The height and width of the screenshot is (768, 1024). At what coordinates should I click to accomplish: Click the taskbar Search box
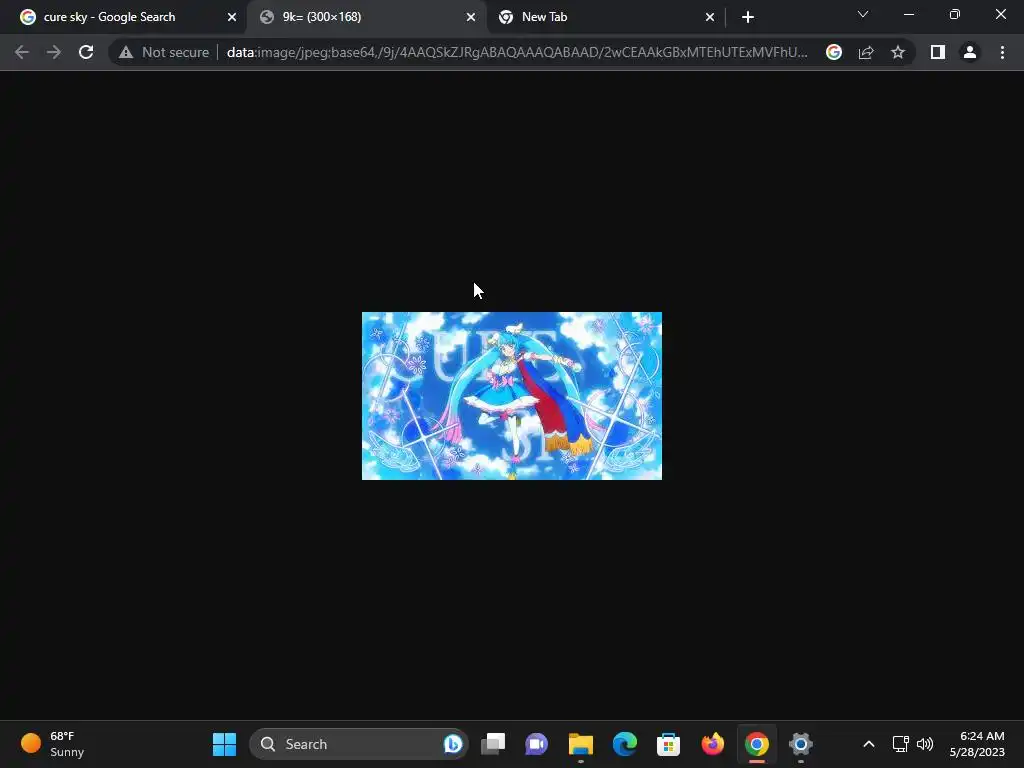(359, 744)
